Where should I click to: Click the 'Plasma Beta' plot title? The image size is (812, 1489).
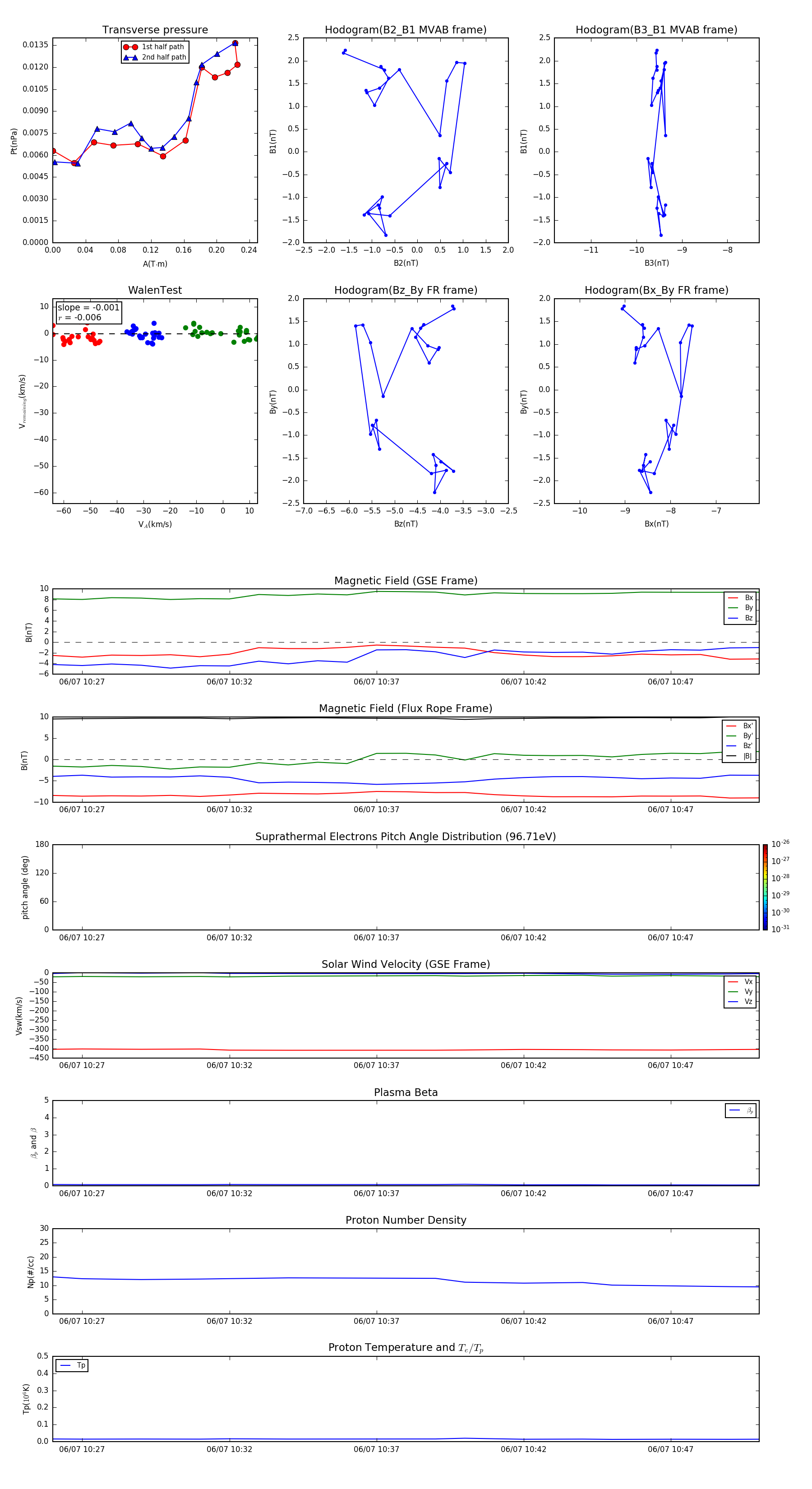pyautogui.click(x=406, y=1093)
